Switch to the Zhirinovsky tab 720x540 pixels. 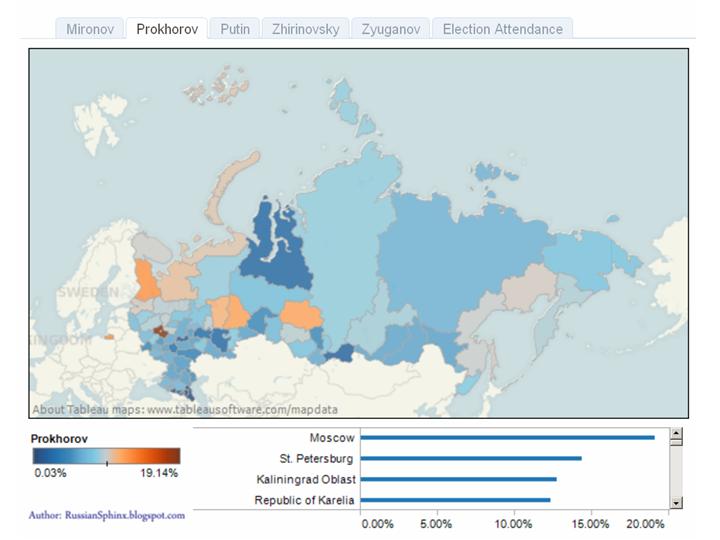[305, 29]
